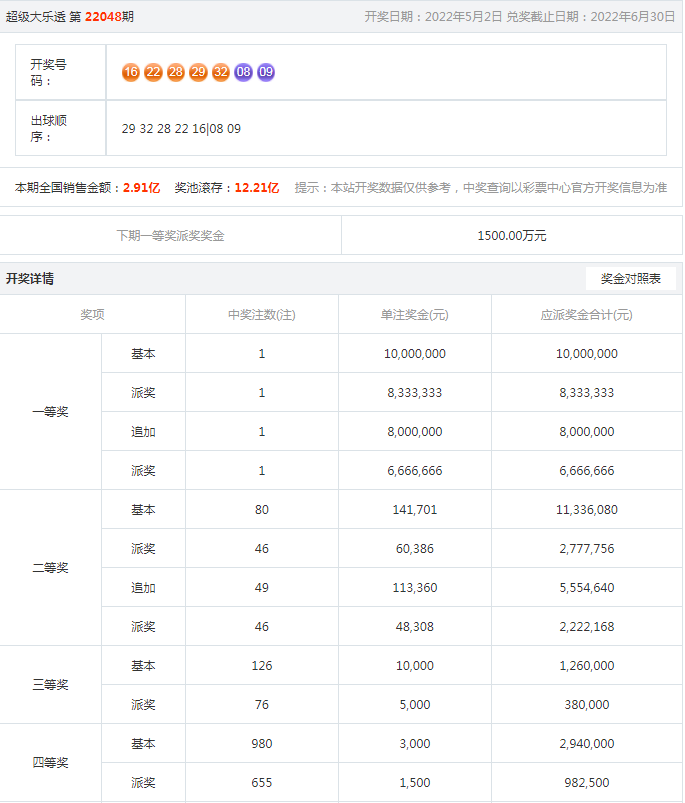Click third prize per-bet amount 10,000
Viewport: 685px width, 803px height.
click(x=415, y=665)
